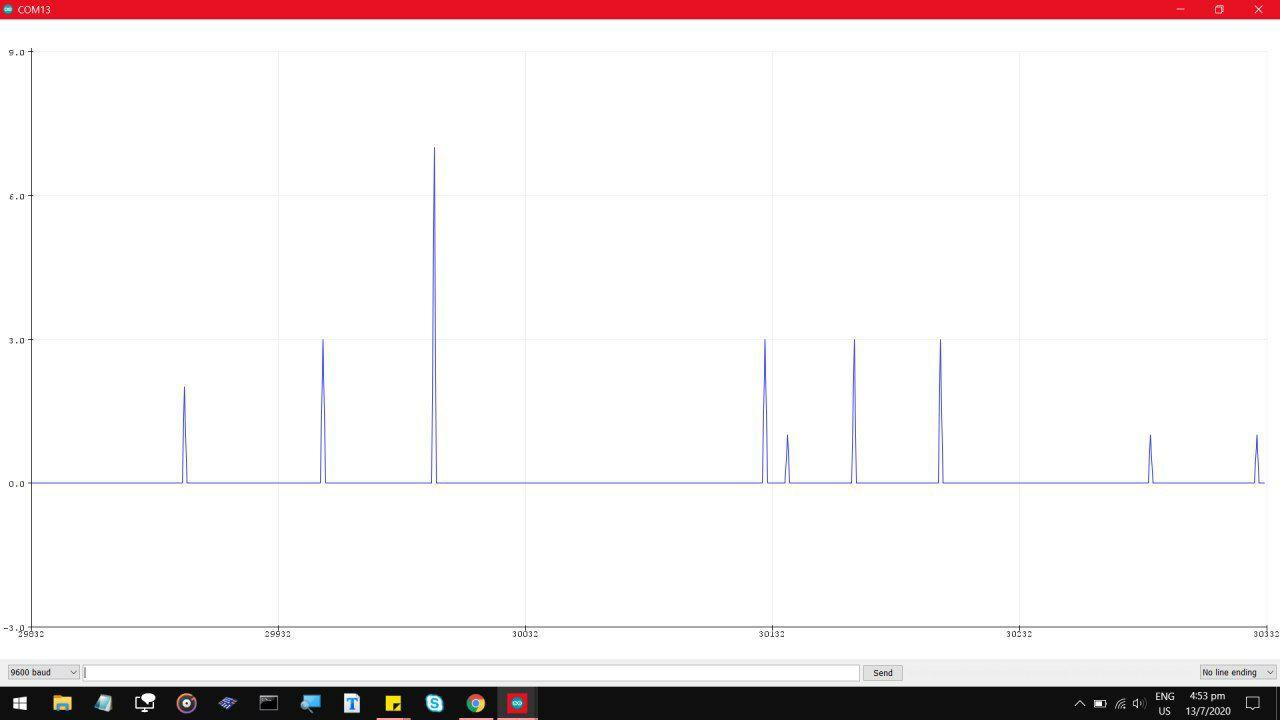Open the circular music disc taskbar app

(x=186, y=703)
